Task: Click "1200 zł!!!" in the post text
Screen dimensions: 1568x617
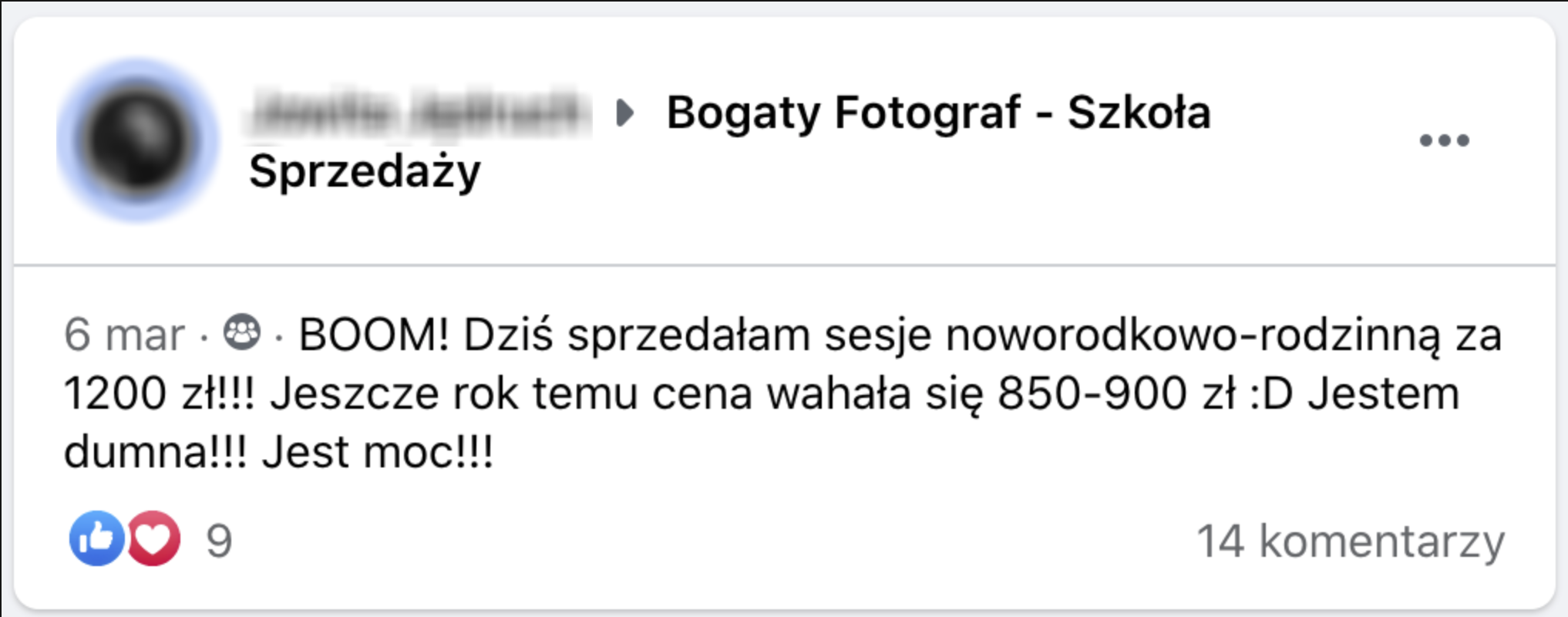Action: pos(160,393)
